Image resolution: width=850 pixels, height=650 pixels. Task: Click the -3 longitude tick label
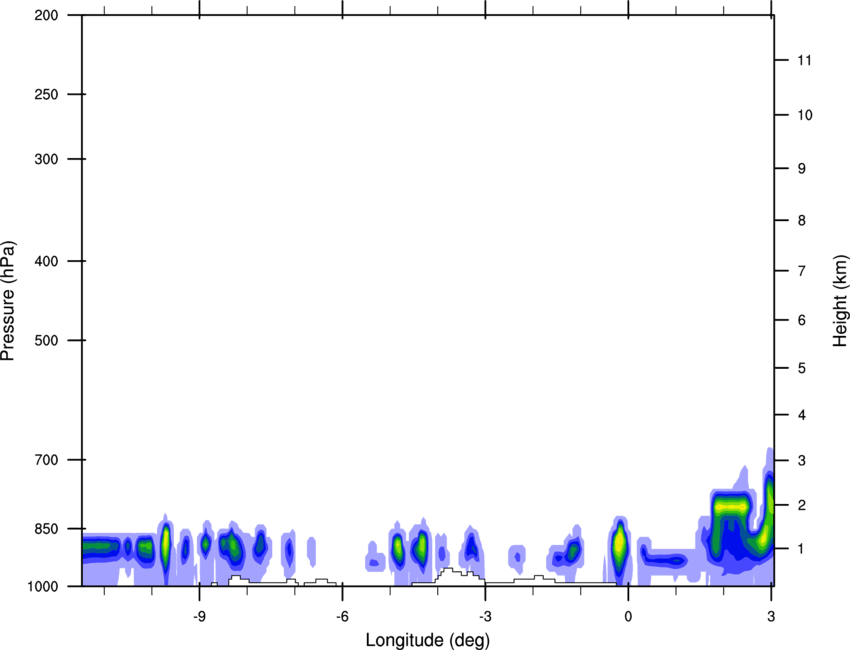pos(485,616)
